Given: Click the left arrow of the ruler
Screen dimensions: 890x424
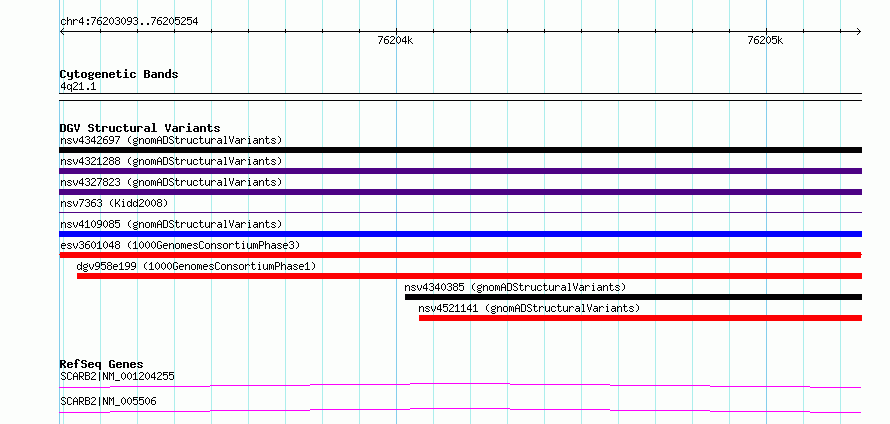Looking at the screenshot, I should click(62, 31).
